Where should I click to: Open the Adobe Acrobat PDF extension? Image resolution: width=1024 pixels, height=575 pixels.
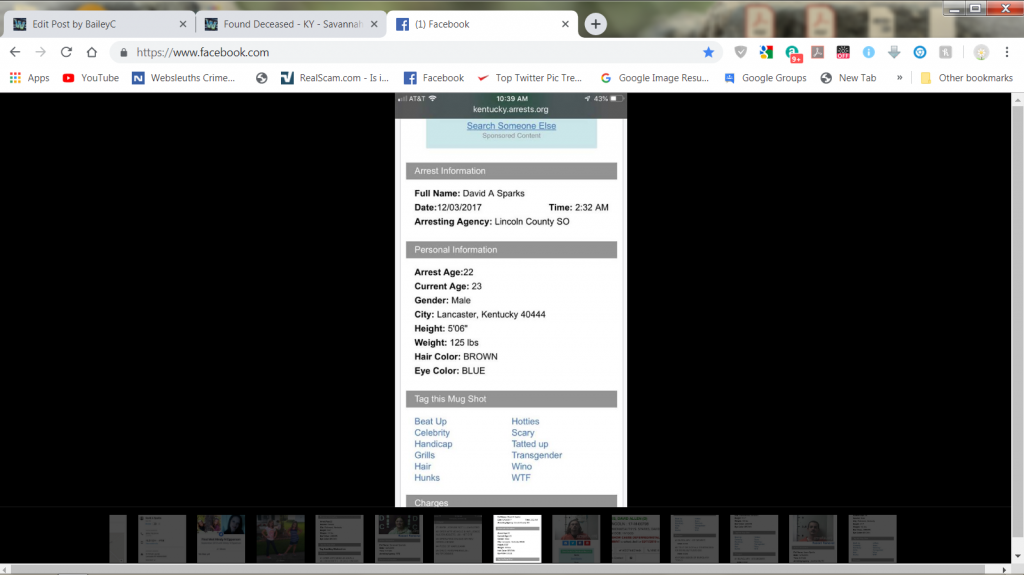click(817, 52)
